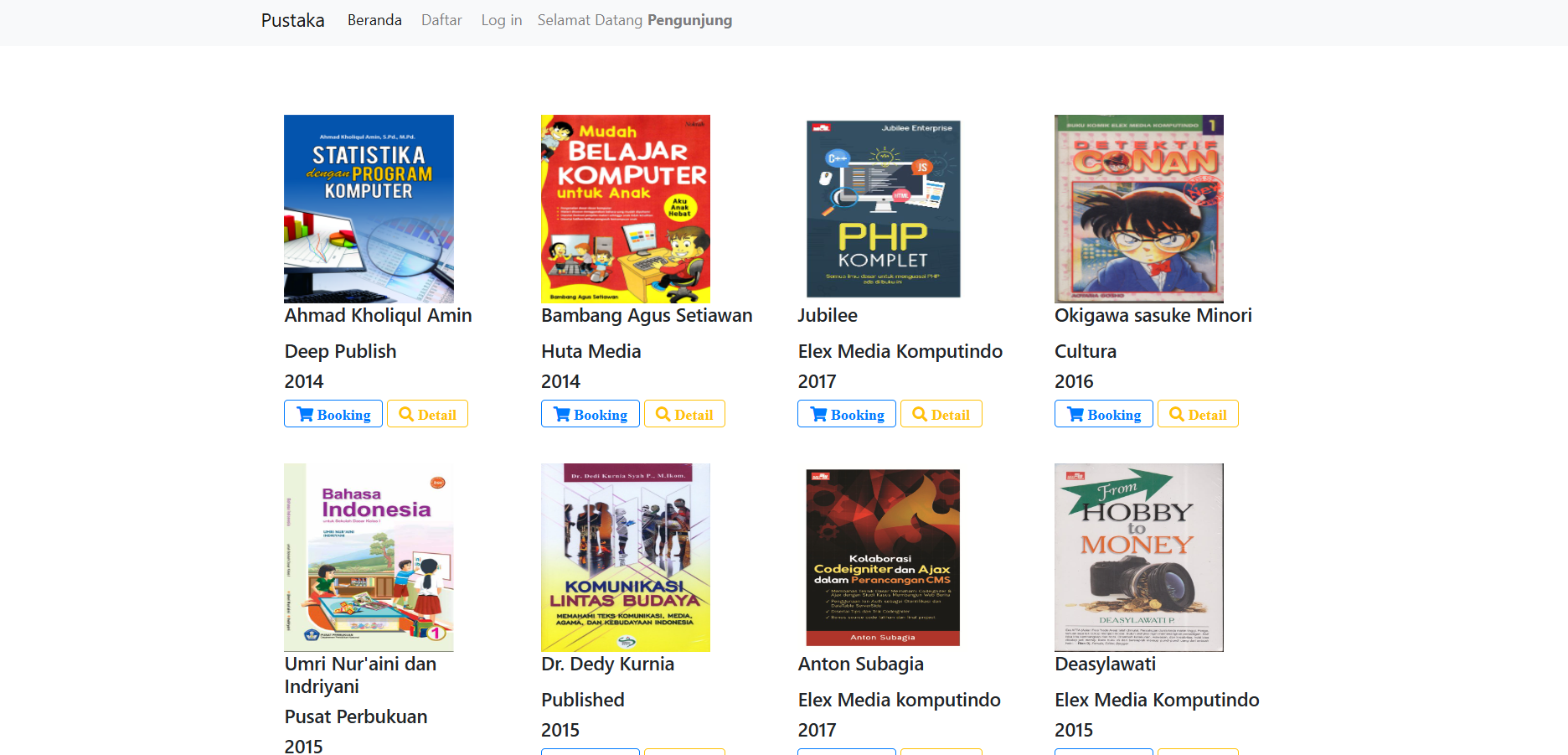Open the PHP Komplet book cover
This screenshot has height=755, width=1568.
point(883,208)
